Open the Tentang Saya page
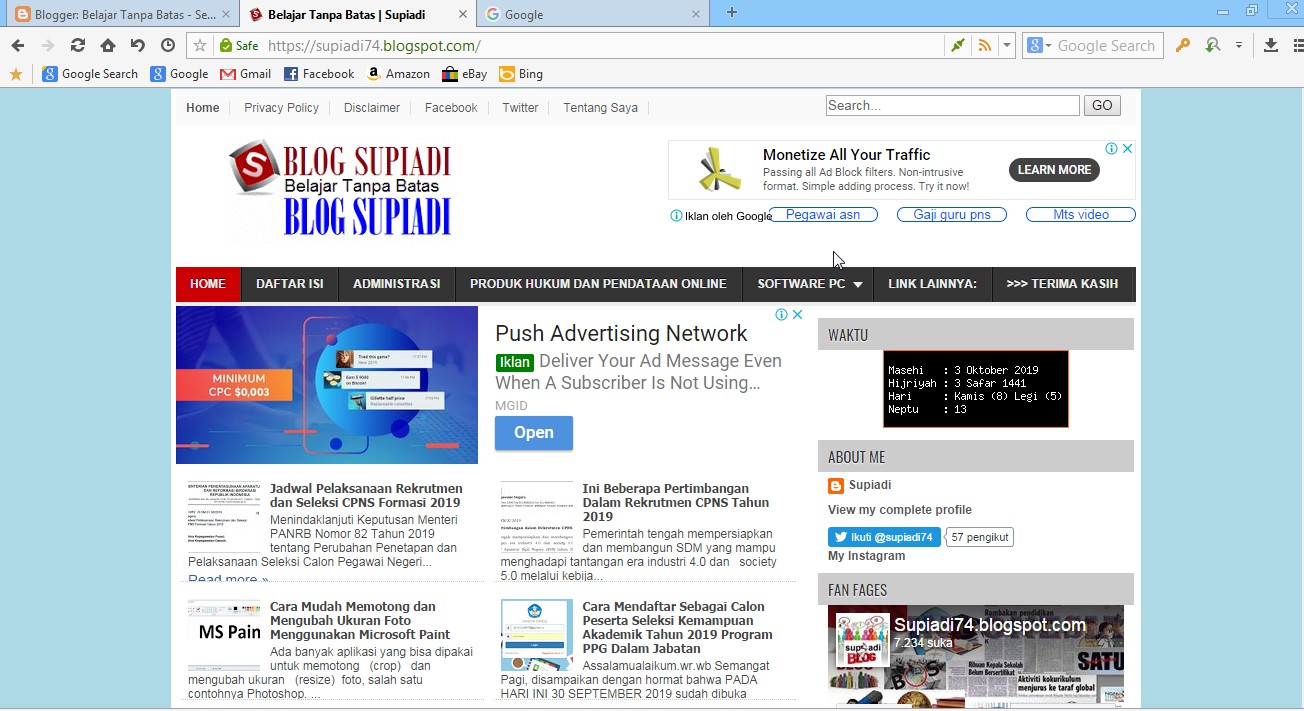 tap(600, 107)
